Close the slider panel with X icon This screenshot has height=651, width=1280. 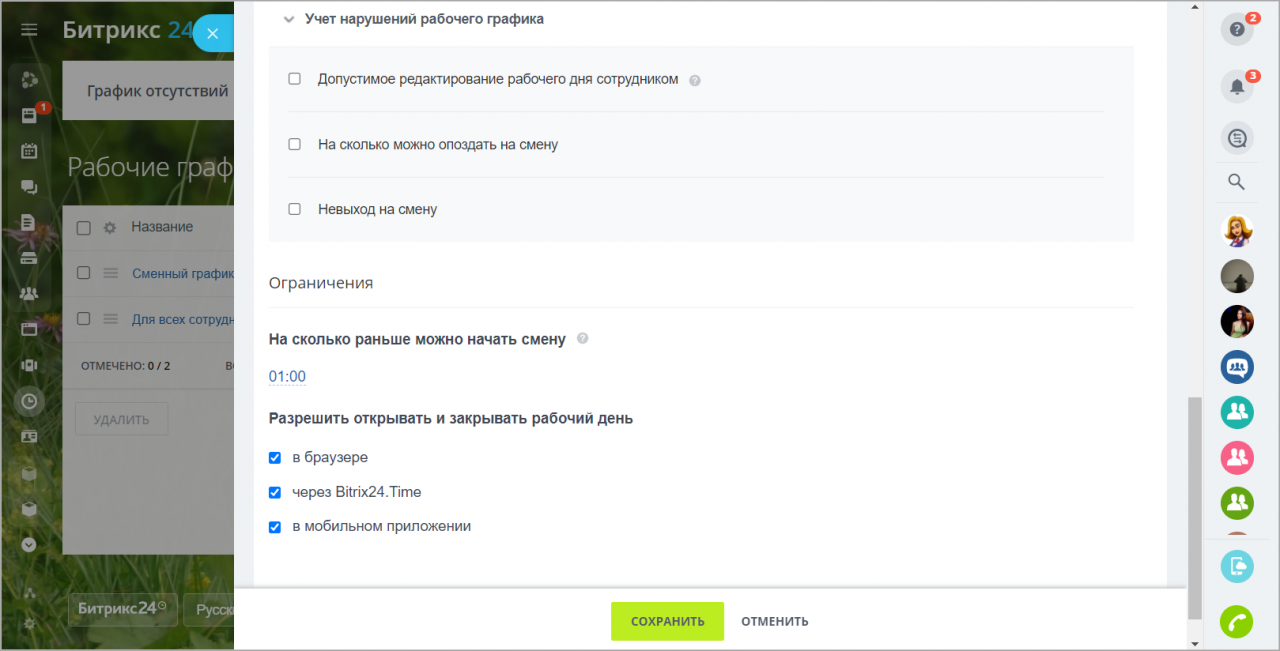point(212,33)
